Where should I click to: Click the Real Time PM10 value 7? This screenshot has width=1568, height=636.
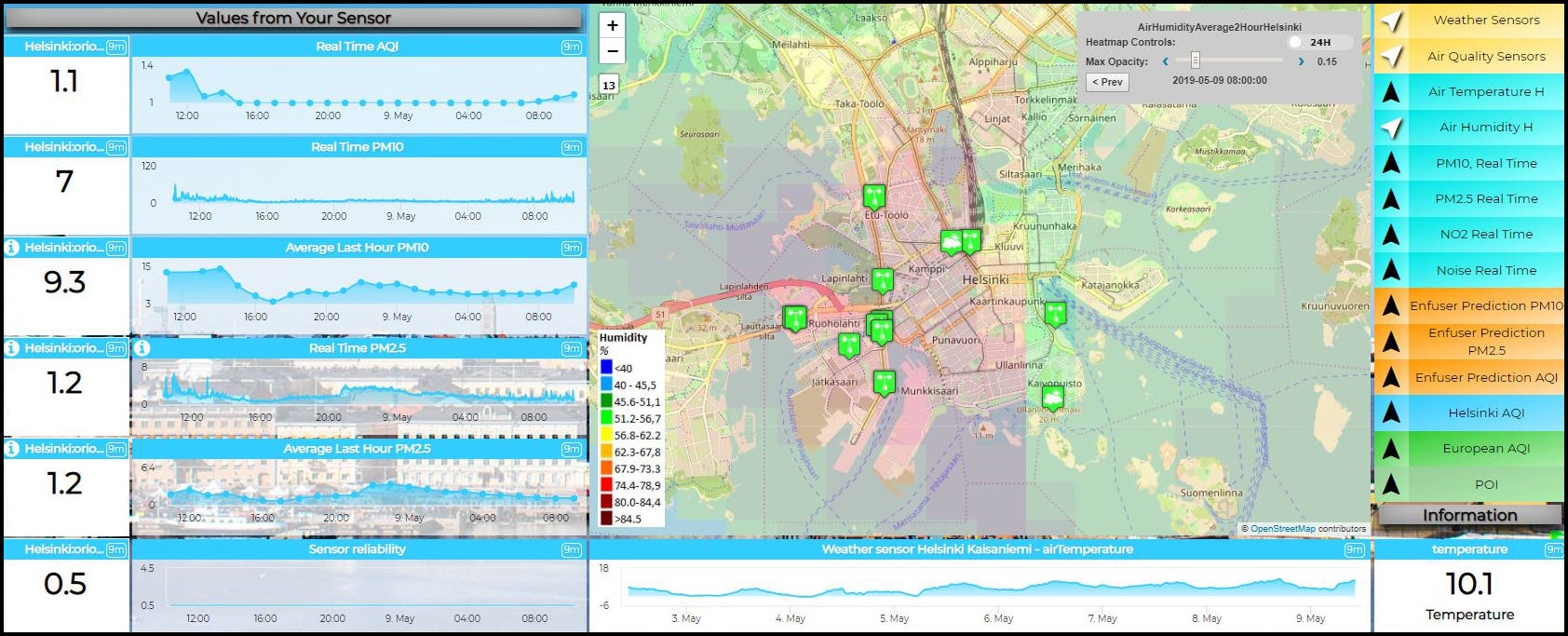coord(64,182)
